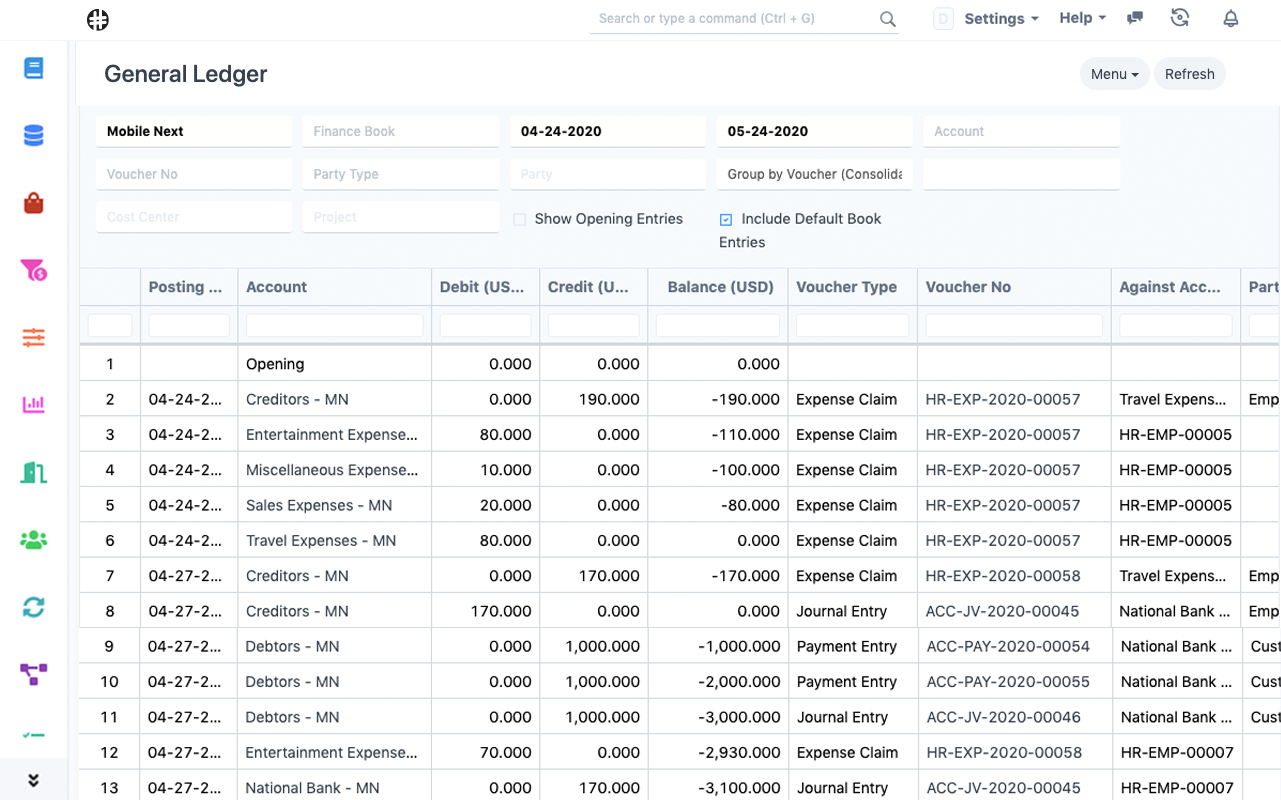Click the magnifier icon in search bar
1281x800 pixels.
pyautogui.click(x=887, y=19)
